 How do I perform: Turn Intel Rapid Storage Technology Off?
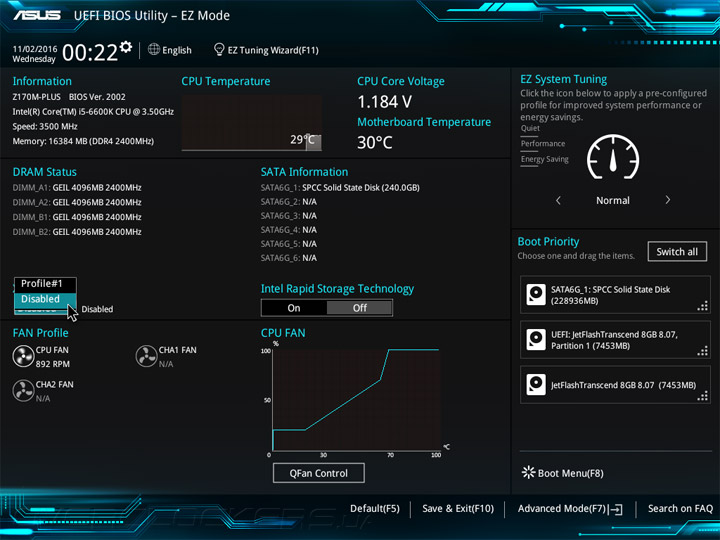click(360, 308)
